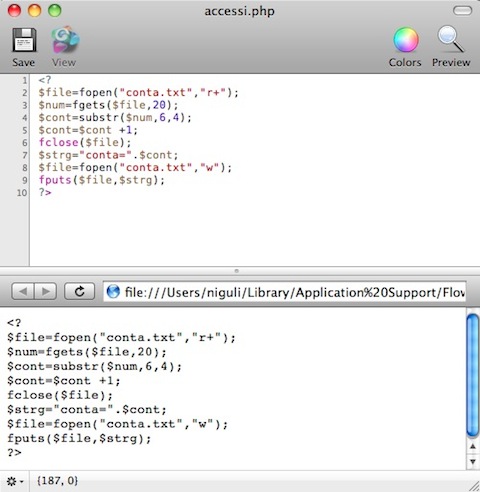Viewport: 480px width, 492px height.
Task: Click the fclose($file) line in editor
Action: pyautogui.click(x=85, y=142)
